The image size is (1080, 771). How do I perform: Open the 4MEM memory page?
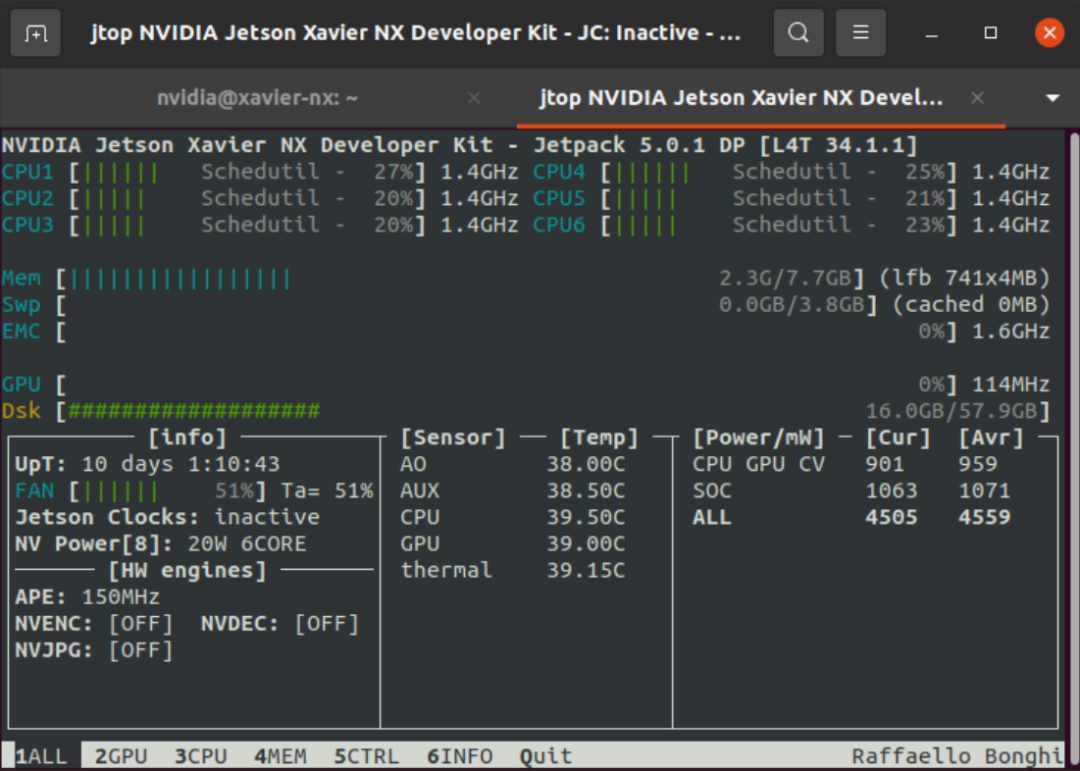[280, 756]
